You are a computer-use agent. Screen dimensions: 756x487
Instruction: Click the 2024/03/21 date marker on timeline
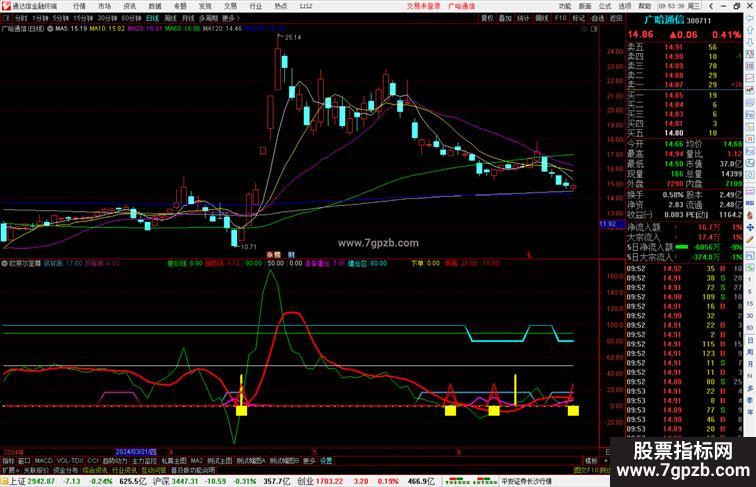136,452
